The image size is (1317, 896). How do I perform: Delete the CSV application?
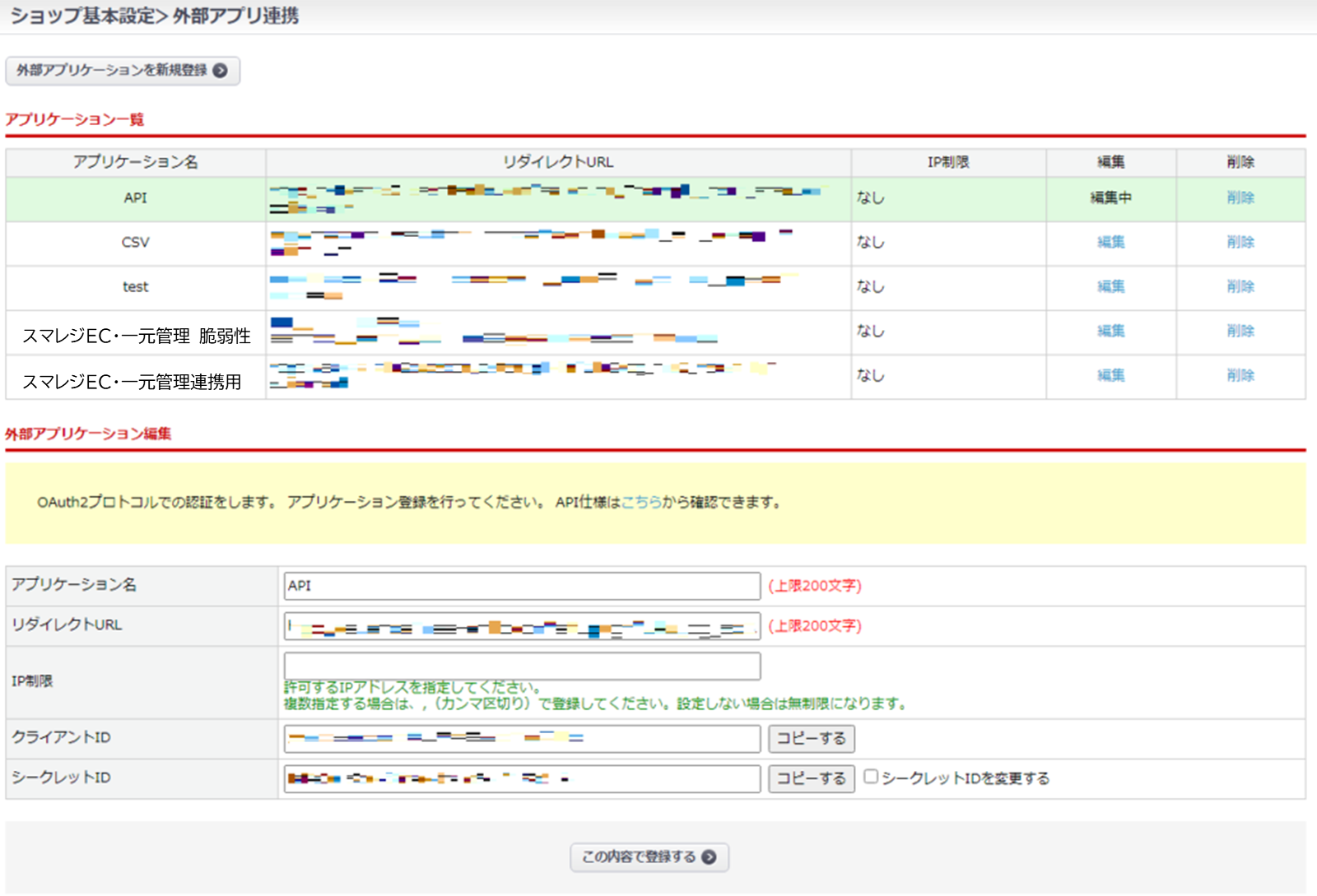point(1240,242)
